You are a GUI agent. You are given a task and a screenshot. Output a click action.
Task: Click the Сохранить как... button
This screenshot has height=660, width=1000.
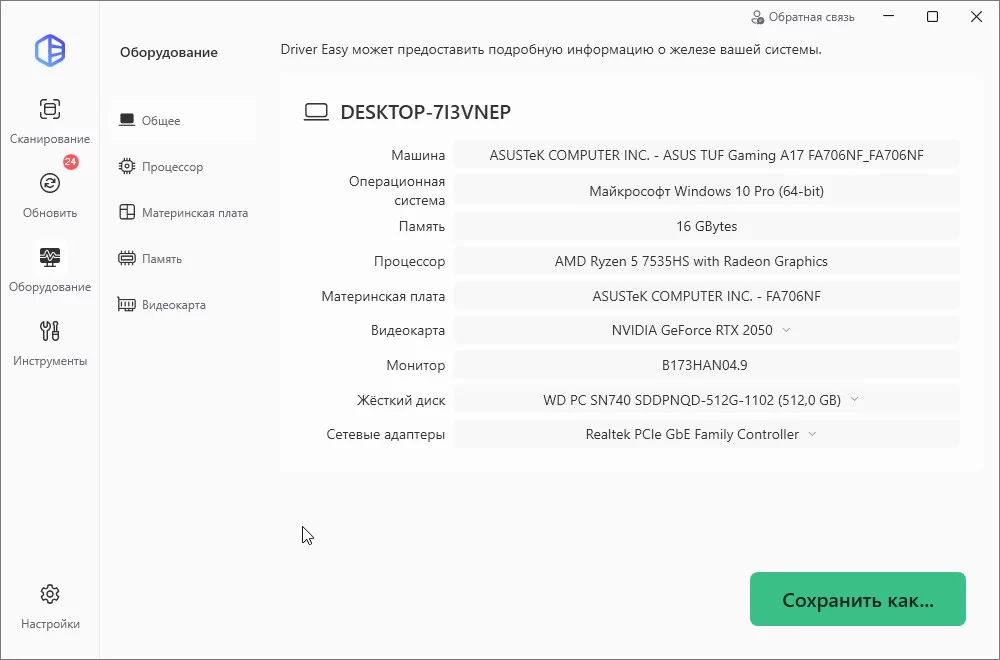858,599
